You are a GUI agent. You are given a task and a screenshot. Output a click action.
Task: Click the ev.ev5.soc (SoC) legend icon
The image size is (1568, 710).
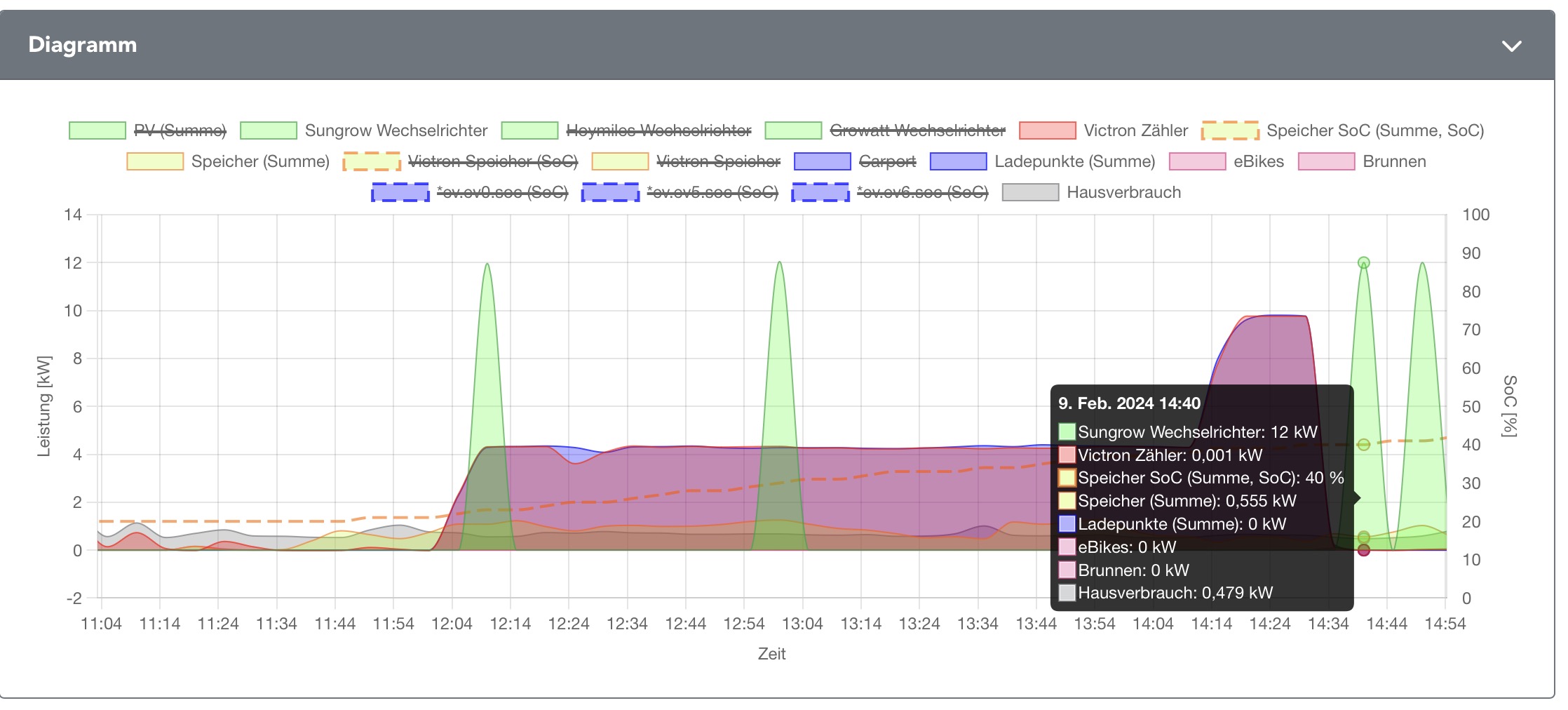(x=610, y=193)
